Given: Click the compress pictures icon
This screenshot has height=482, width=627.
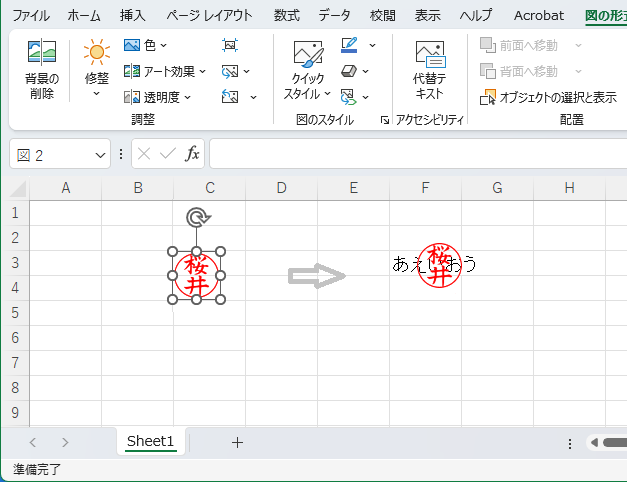Looking at the screenshot, I should click(230, 45).
